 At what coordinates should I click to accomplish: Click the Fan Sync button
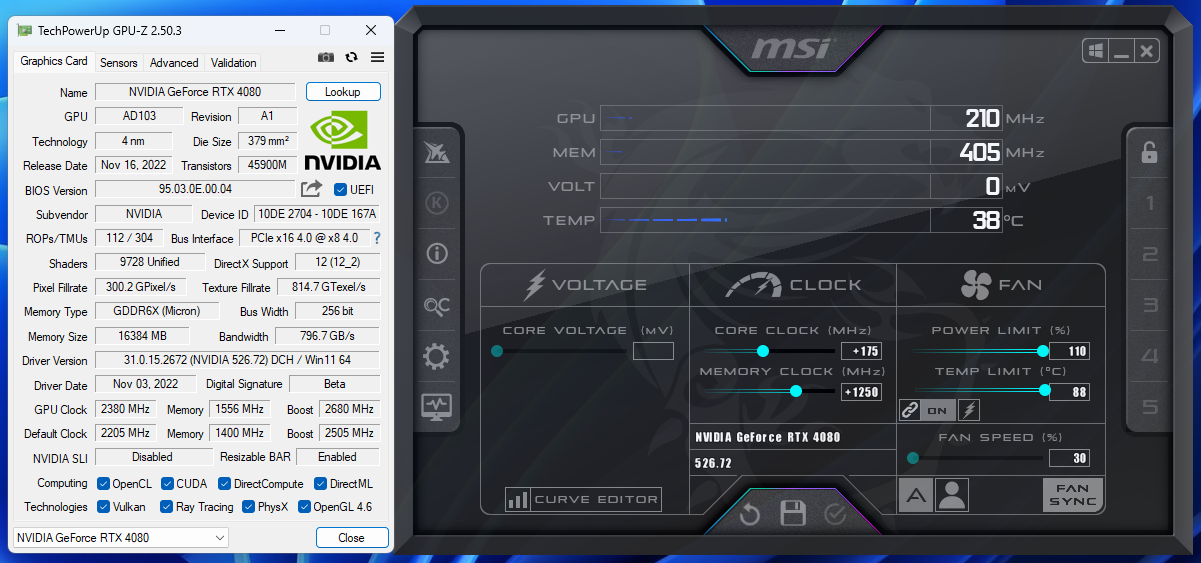click(1073, 494)
